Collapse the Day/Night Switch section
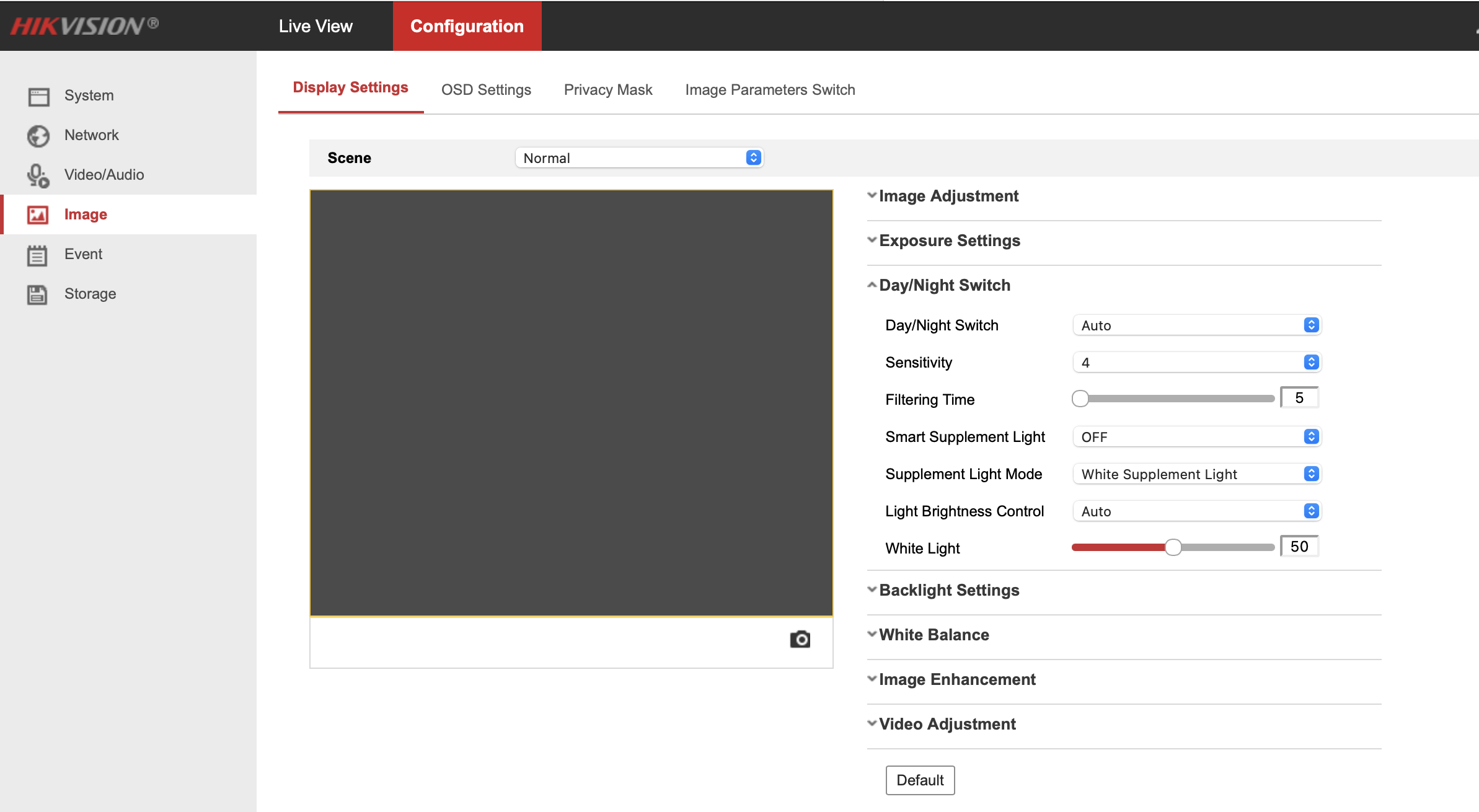 (x=944, y=285)
